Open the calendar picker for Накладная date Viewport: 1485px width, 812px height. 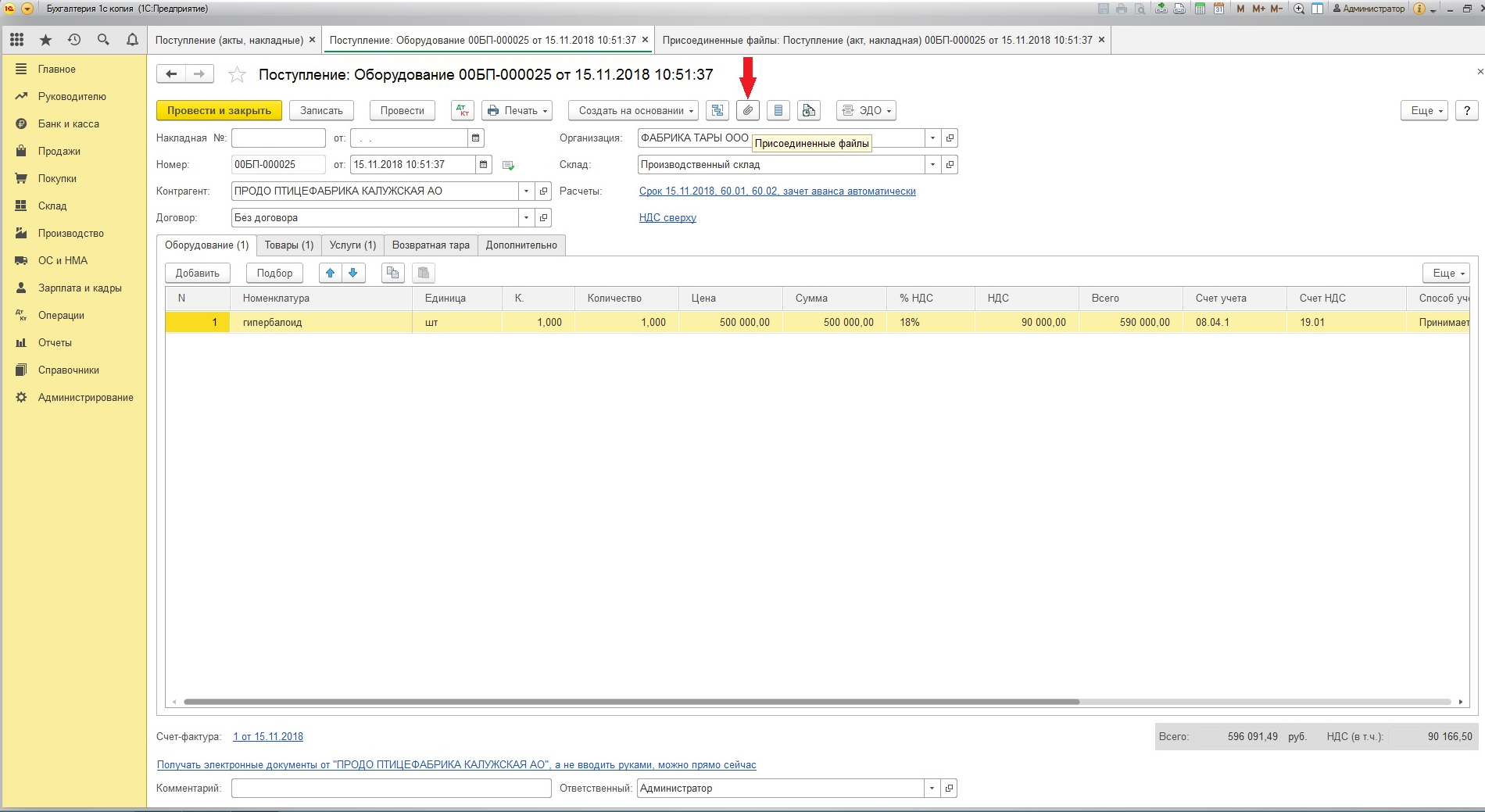click(x=475, y=138)
